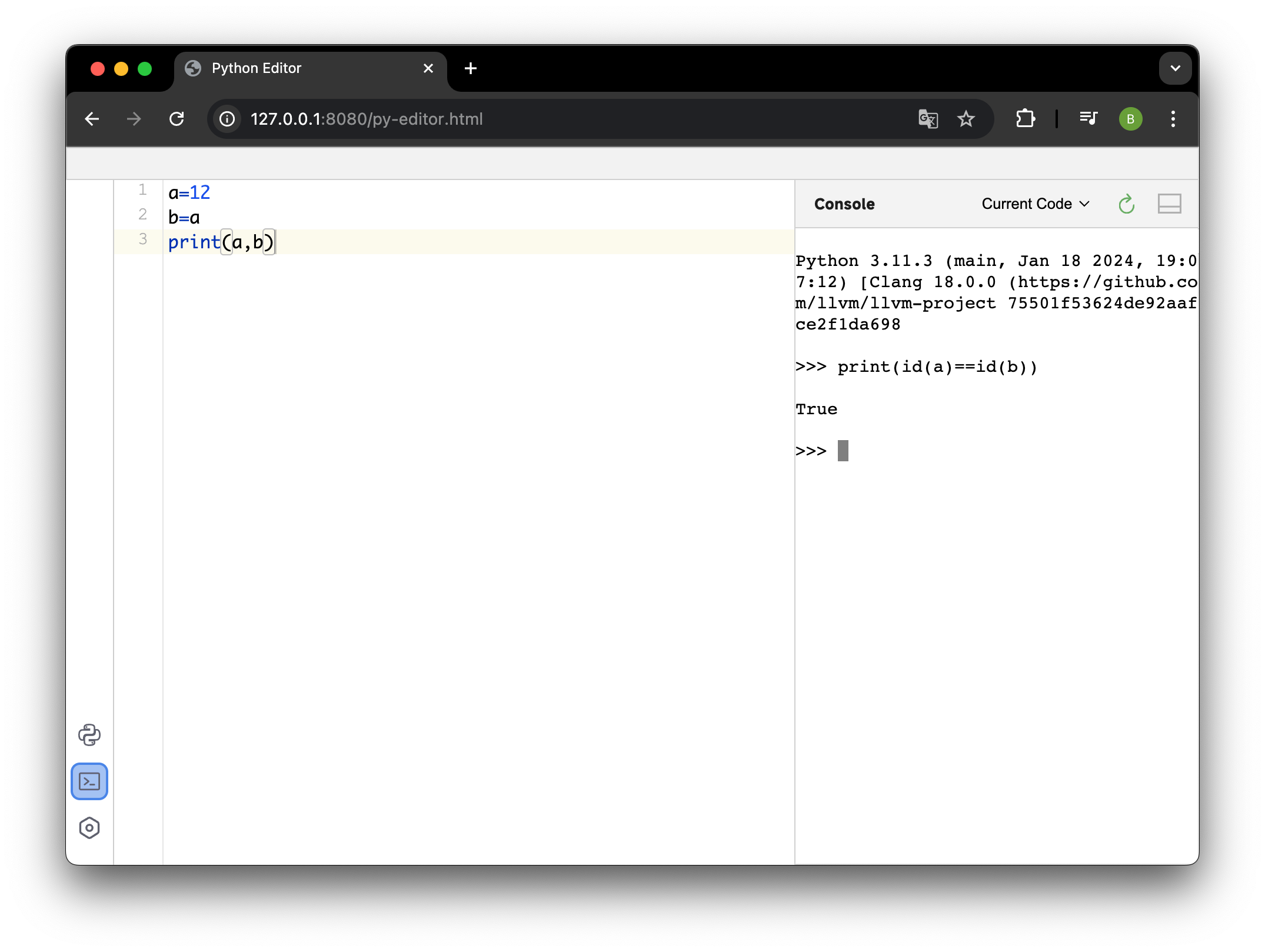Image resolution: width=1265 pixels, height=952 pixels.
Task: Click the console input prompt cursor
Action: 843,451
